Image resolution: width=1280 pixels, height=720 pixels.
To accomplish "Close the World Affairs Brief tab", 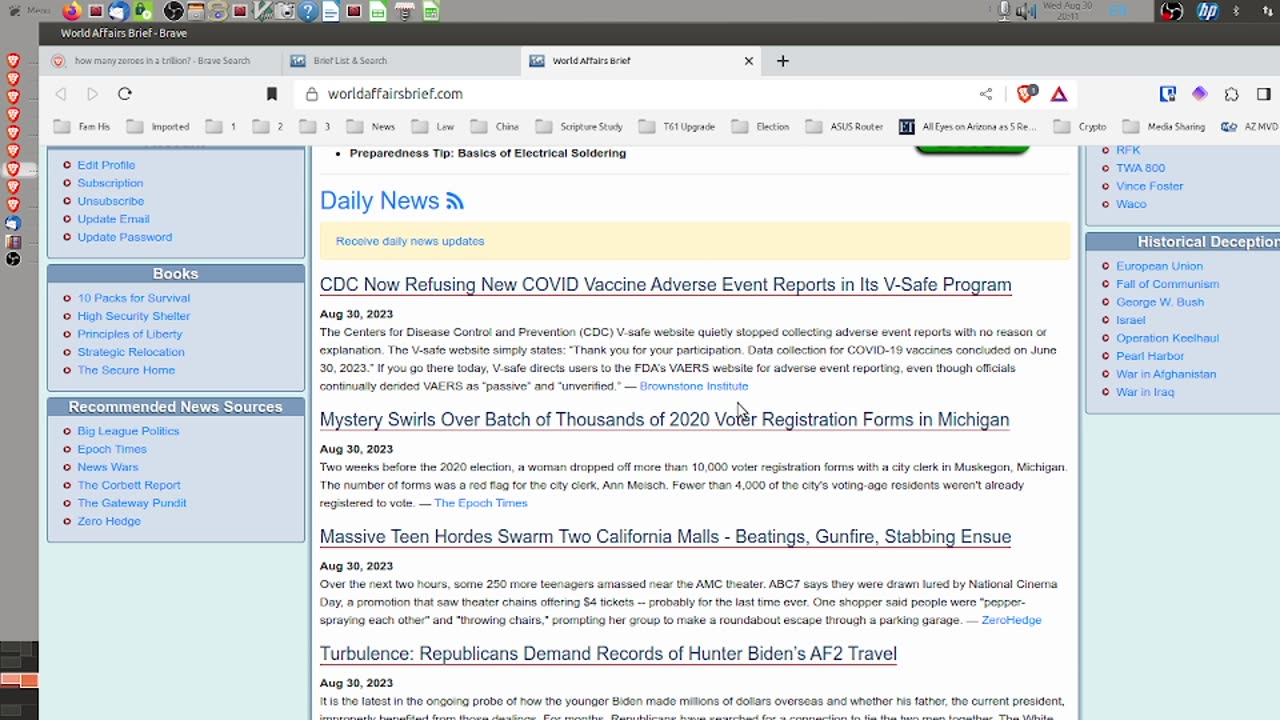I will click(x=748, y=61).
